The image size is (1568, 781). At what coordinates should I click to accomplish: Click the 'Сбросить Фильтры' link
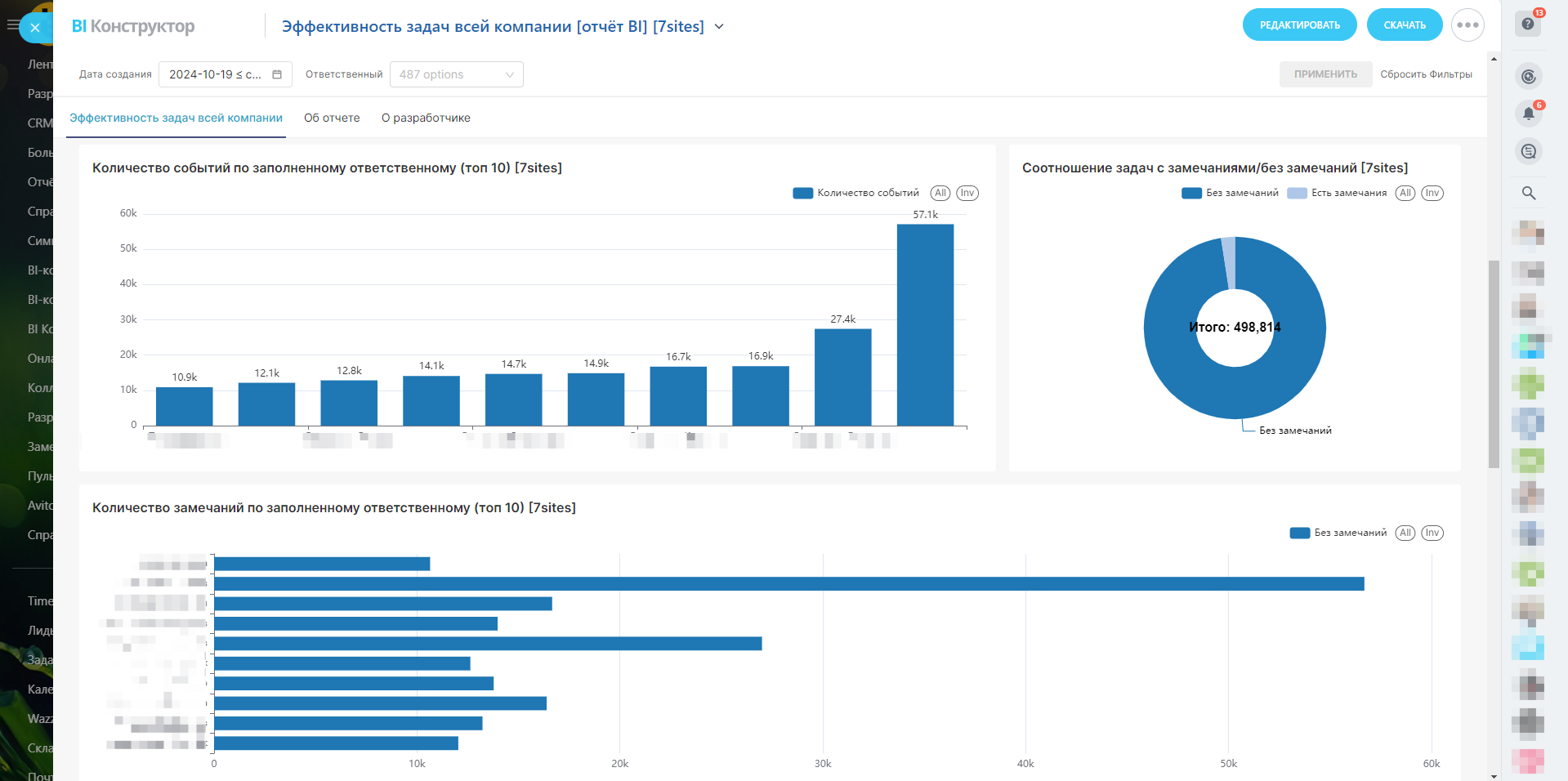(x=1426, y=74)
